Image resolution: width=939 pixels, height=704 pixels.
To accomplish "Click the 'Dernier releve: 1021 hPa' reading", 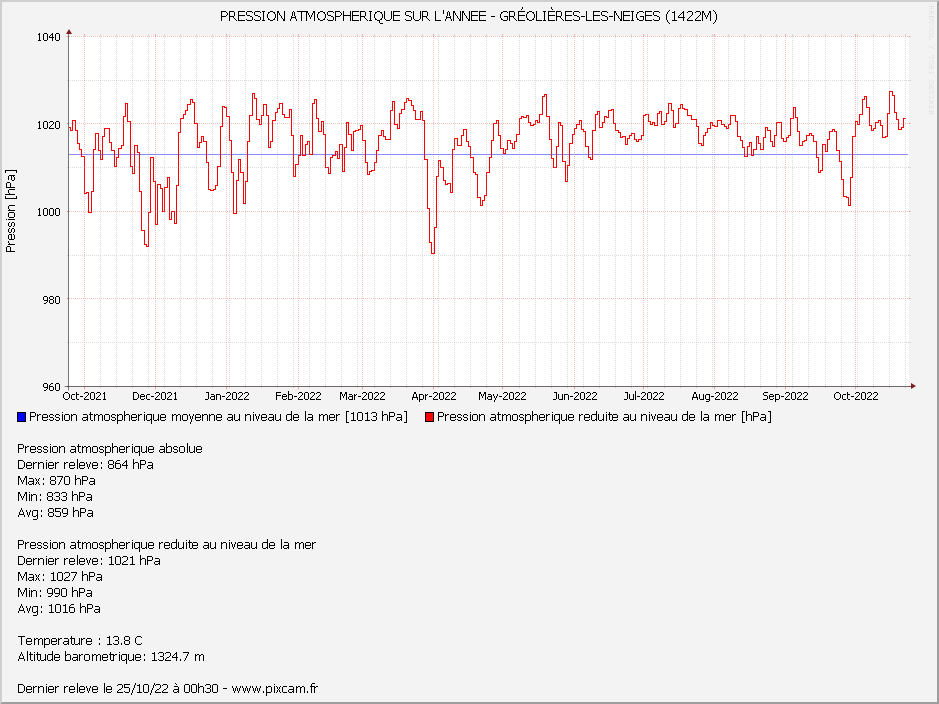I will pyautogui.click(x=89, y=560).
